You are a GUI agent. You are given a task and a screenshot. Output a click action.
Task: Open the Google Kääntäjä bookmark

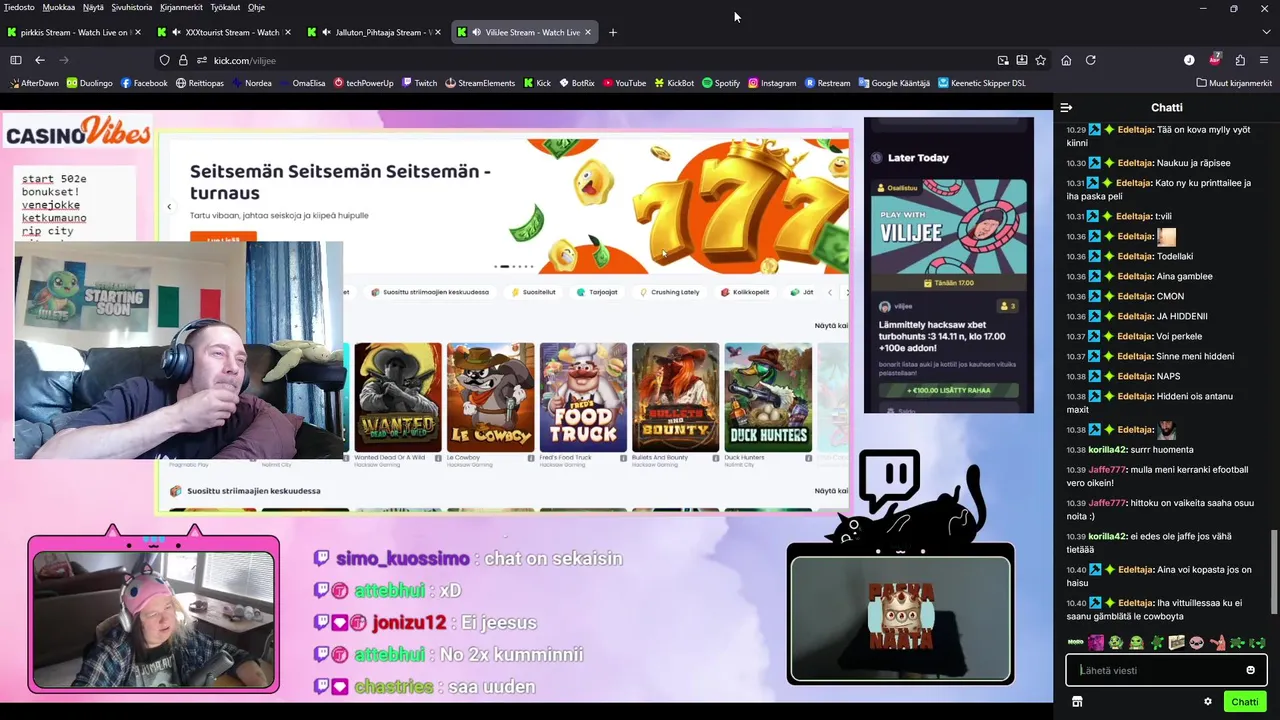pos(893,83)
